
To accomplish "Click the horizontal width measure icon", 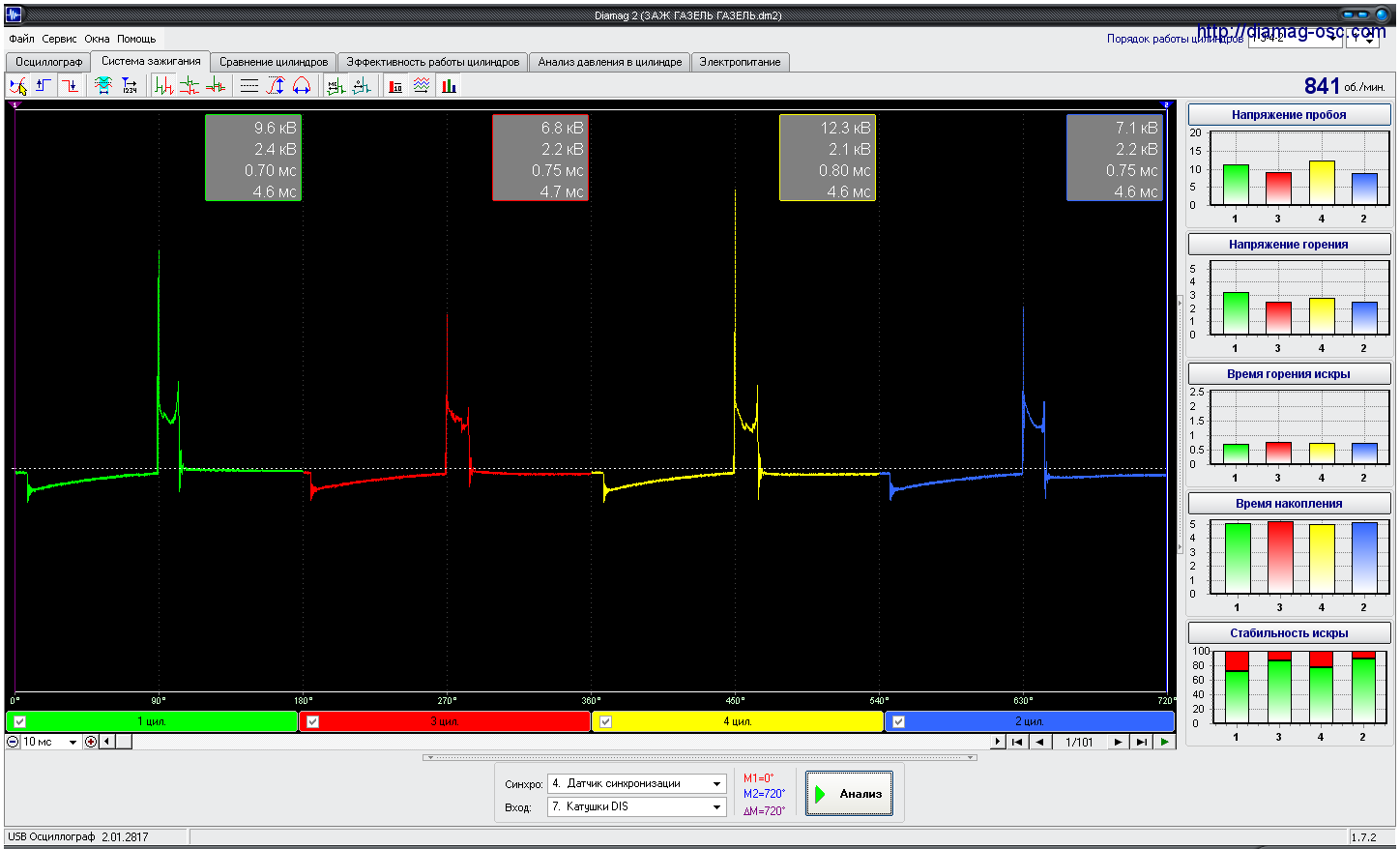I will (x=302, y=86).
